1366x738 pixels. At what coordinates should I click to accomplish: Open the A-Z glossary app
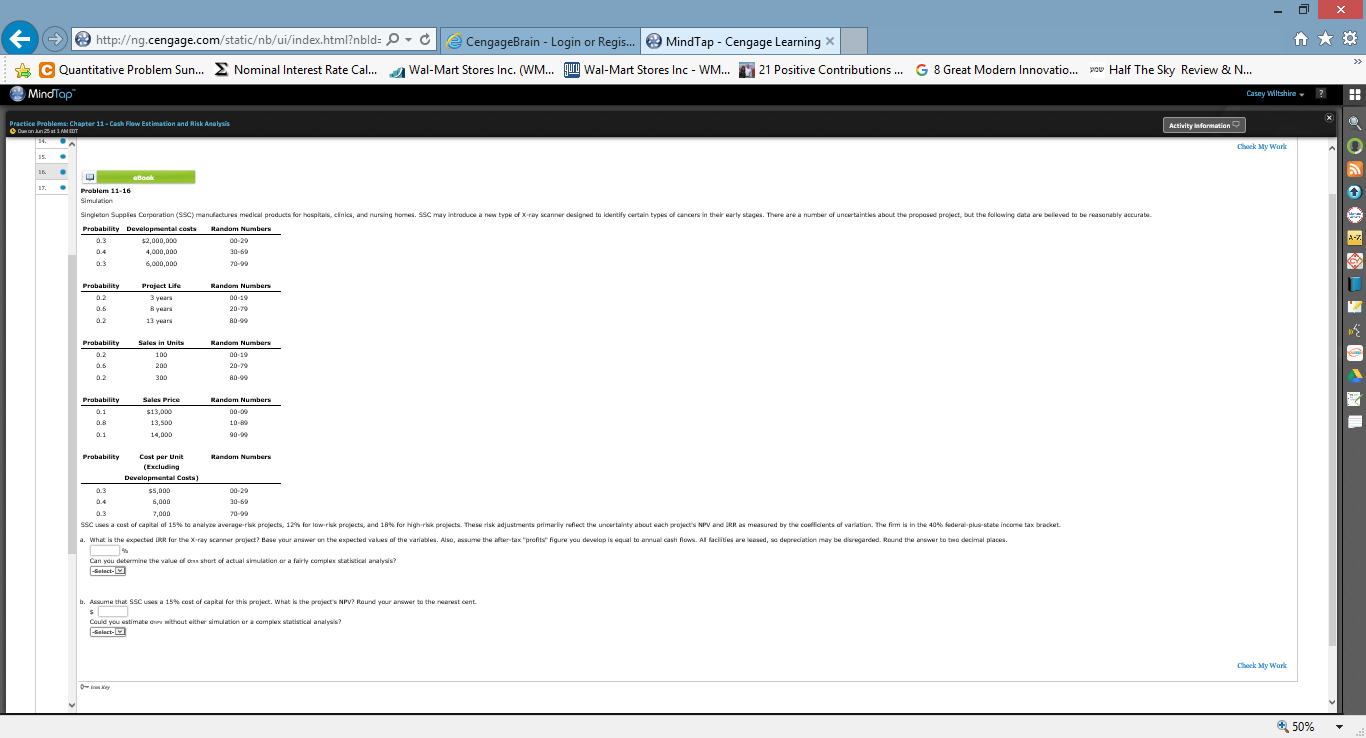[1355, 238]
